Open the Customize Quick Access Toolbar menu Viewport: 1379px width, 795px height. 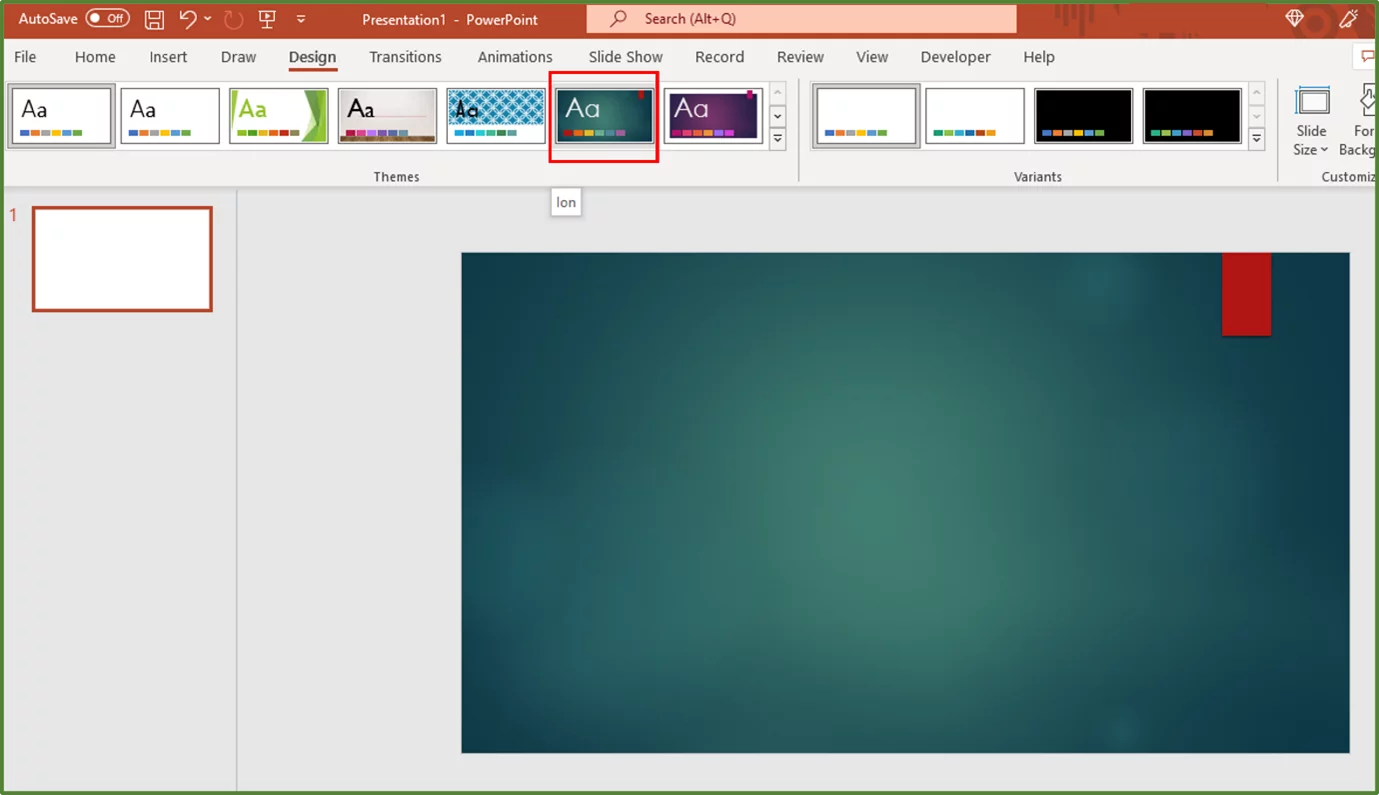pos(301,18)
